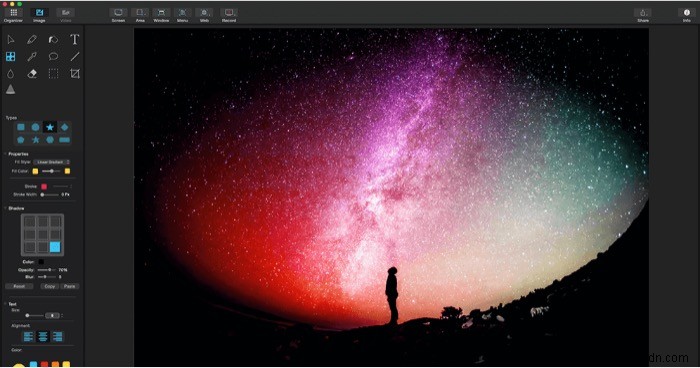This screenshot has height=368, width=700.
Task: Open the Info panel
Action: [x=687, y=15]
